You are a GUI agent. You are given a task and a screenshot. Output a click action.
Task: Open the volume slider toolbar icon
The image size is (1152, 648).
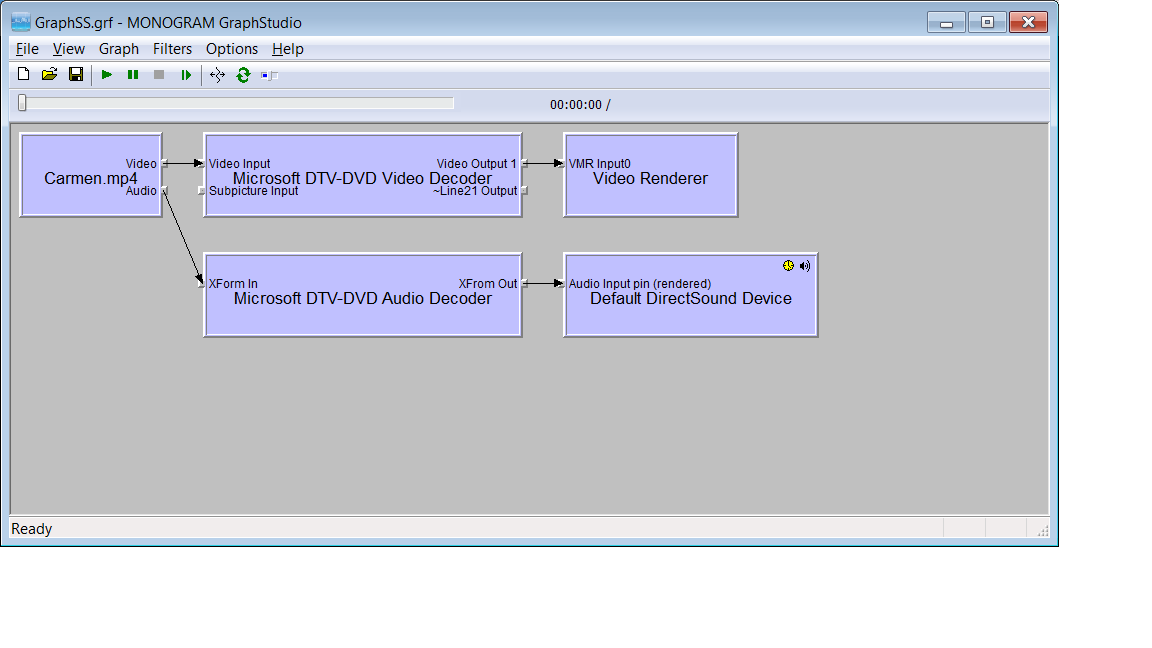(x=270, y=75)
